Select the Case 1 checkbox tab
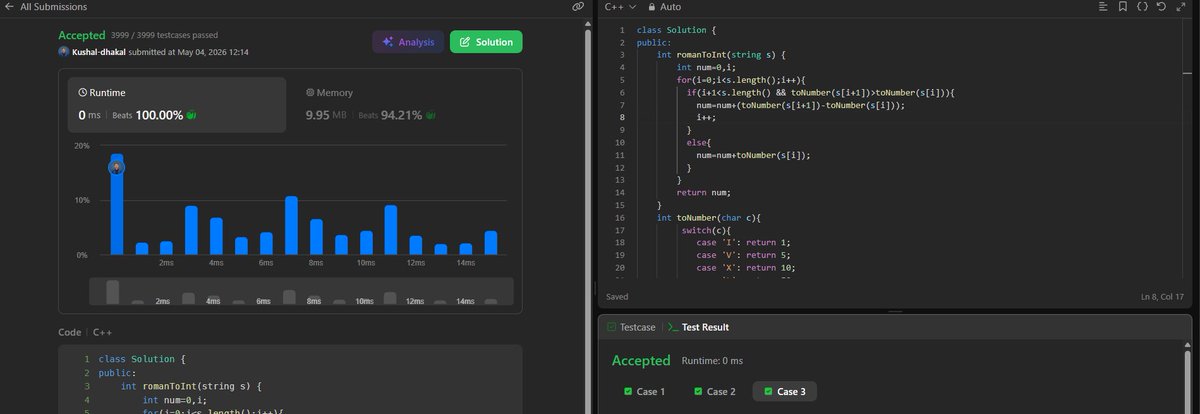Screen dimensions: 1200x414 [x=644, y=391]
